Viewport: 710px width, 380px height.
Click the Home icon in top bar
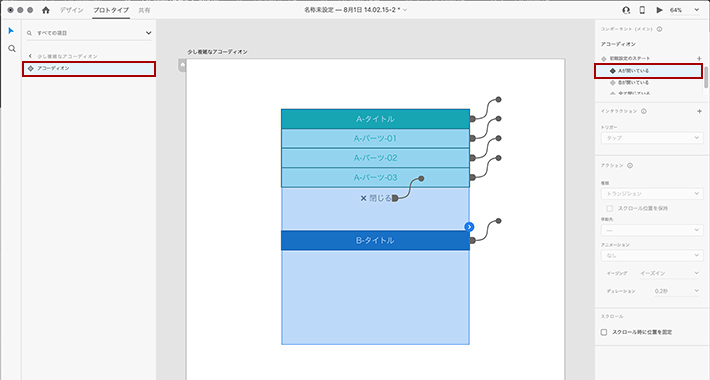coord(46,10)
